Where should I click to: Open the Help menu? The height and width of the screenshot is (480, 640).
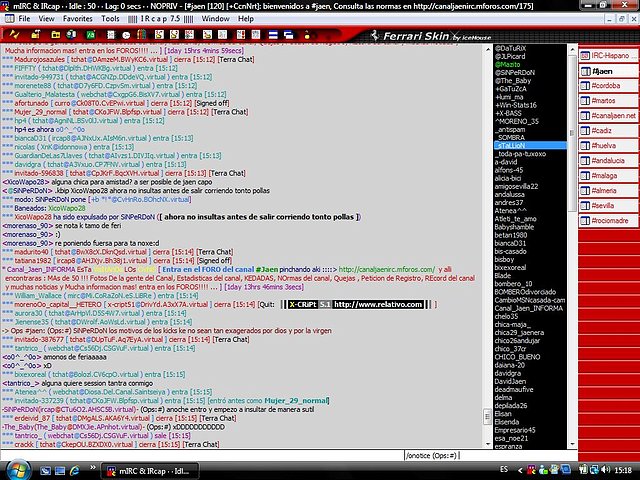[x=246, y=19]
